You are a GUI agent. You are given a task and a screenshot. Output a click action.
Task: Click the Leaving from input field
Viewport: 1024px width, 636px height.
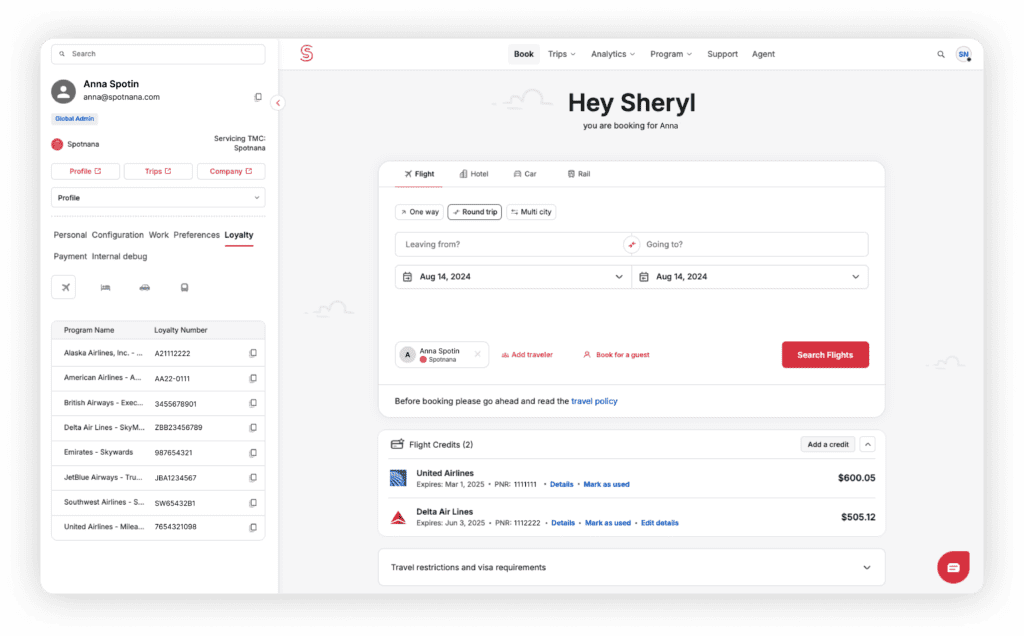point(480,243)
